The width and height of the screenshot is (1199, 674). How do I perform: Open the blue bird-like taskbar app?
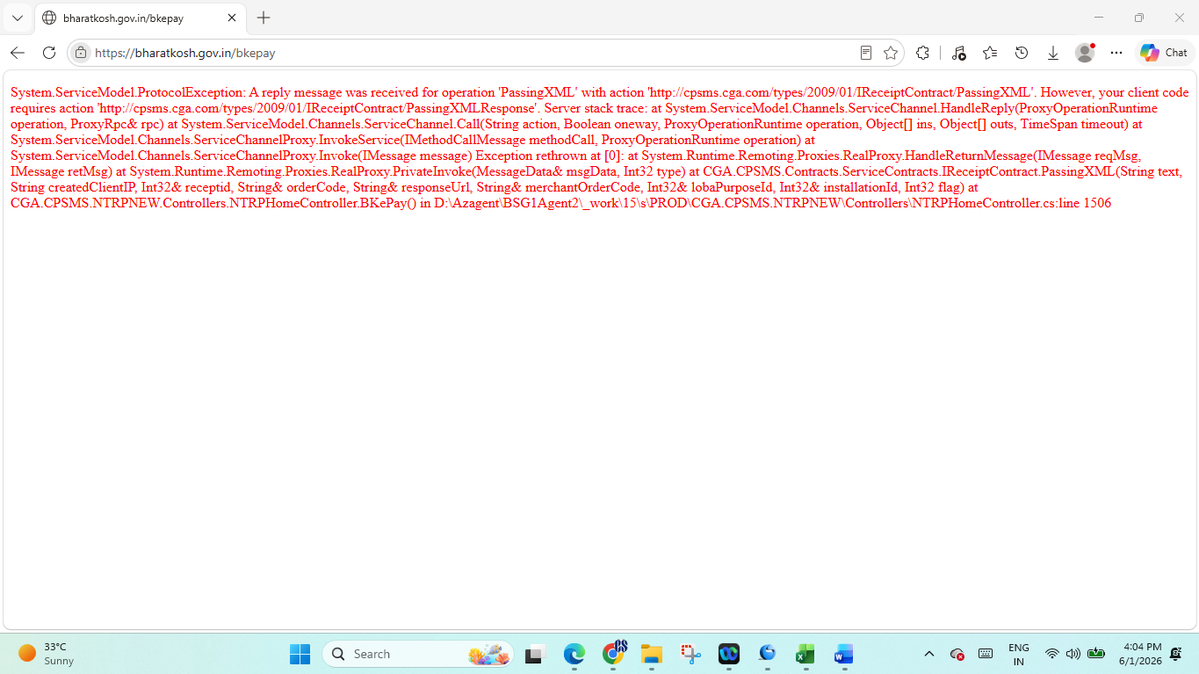coord(767,654)
